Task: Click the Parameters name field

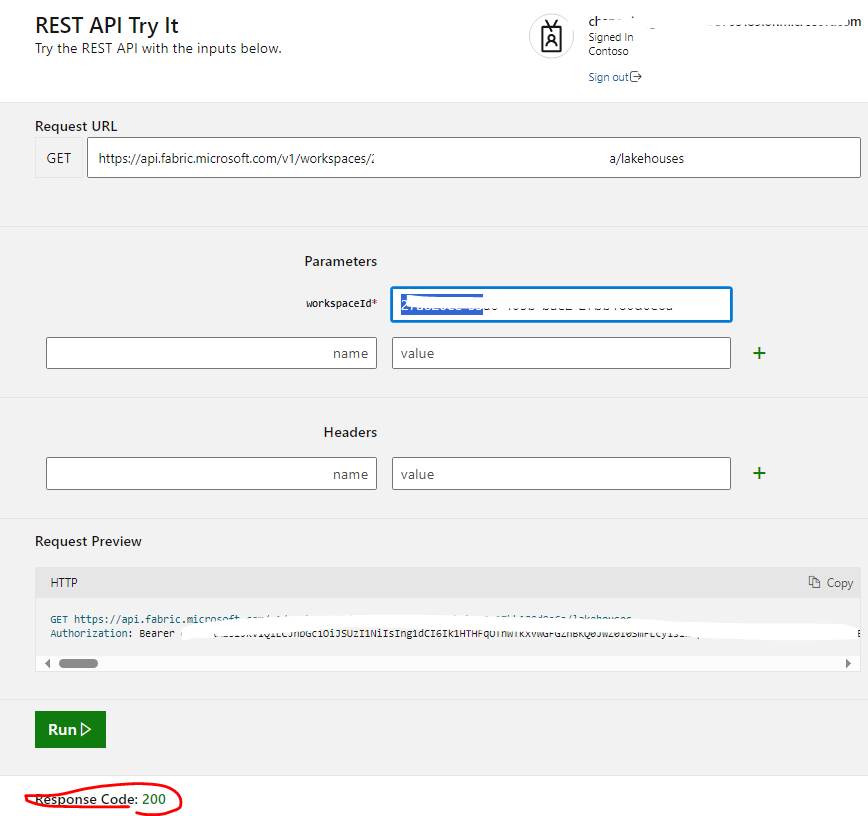Action: click(x=211, y=353)
